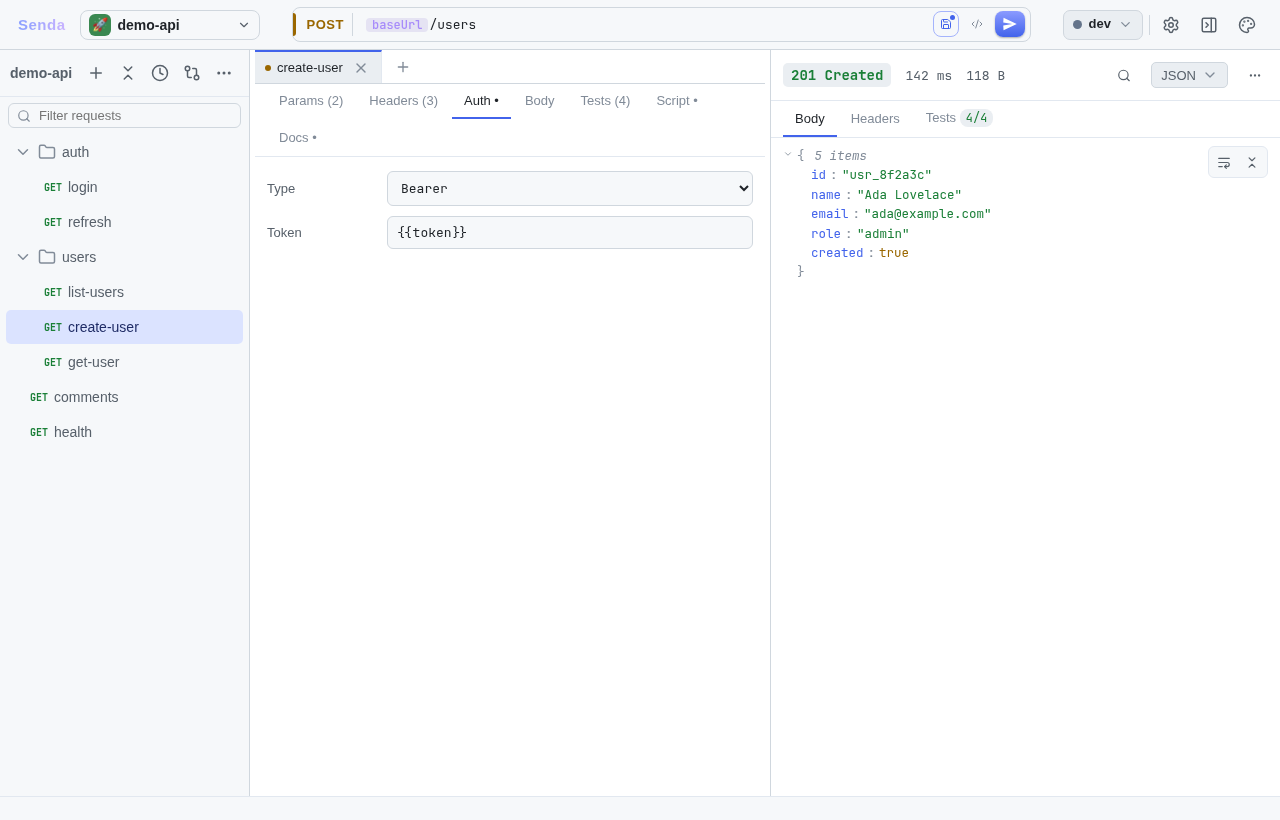Open the demo-api workspace dropdown

170,25
